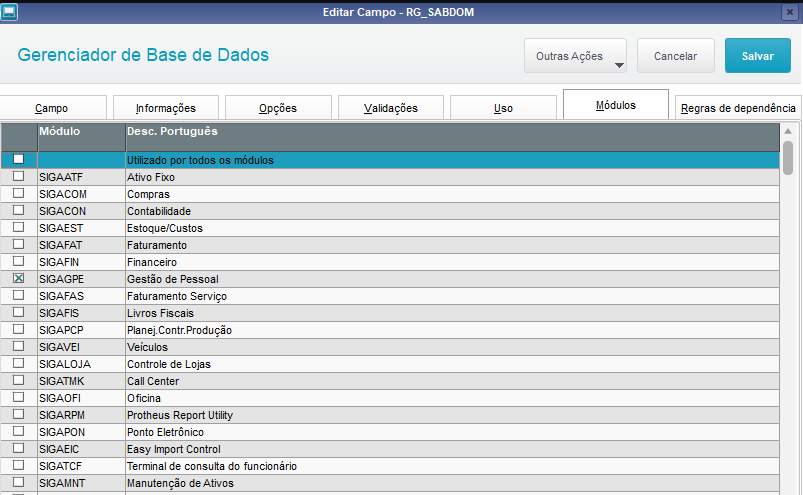This screenshot has height=495, width=803.
Task: Click the Módulo column header
Action: click(x=81, y=137)
